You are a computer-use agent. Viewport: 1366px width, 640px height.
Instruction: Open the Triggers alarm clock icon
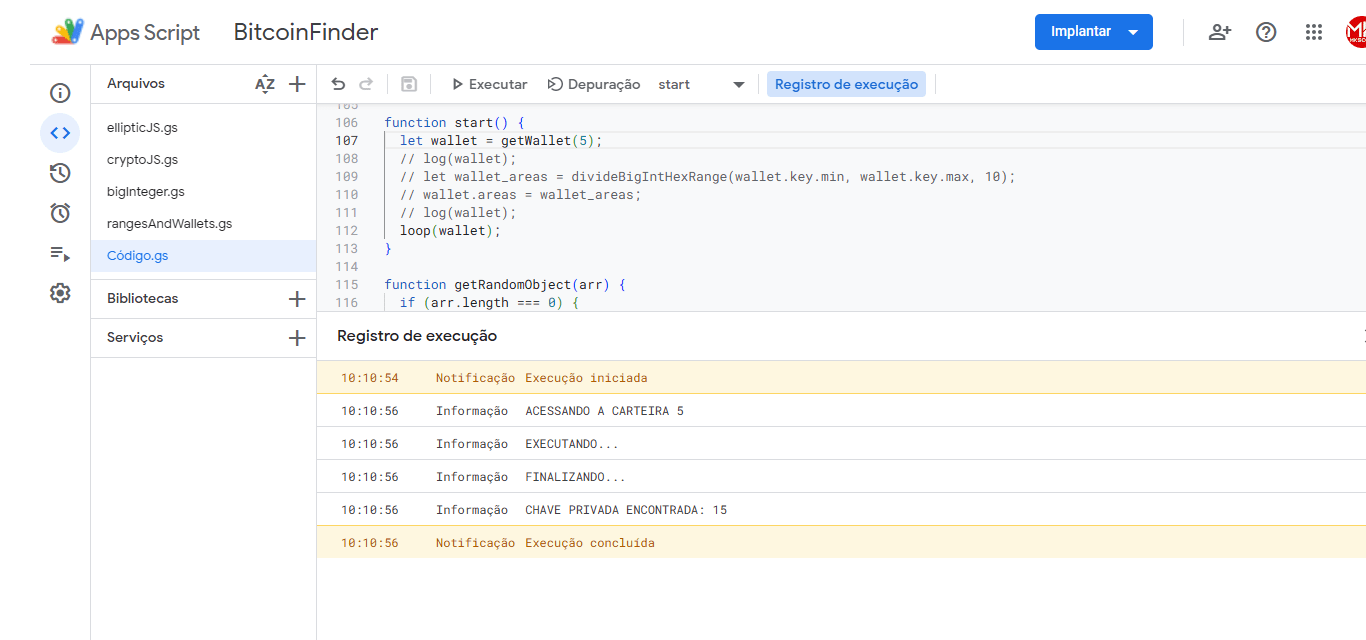(60, 213)
